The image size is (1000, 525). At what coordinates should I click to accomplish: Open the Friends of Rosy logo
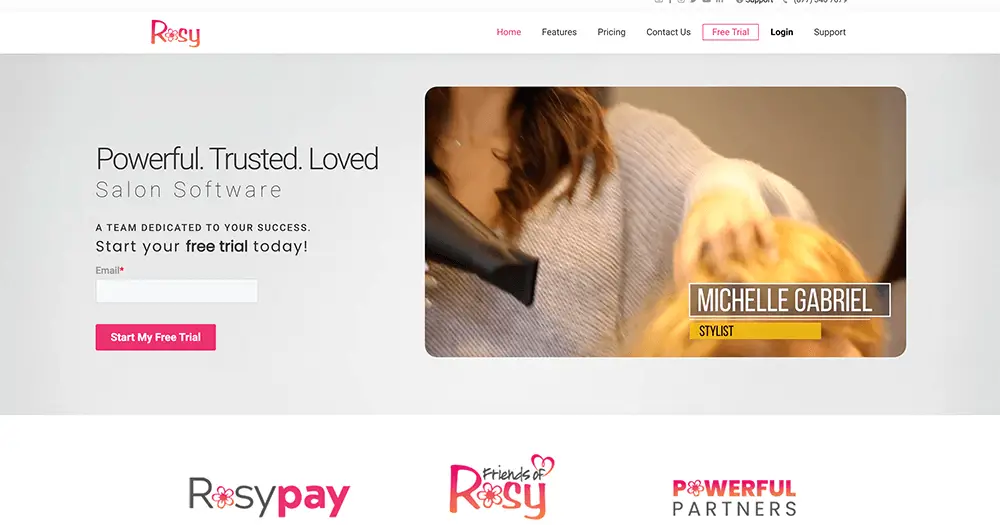click(x=502, y=487)
